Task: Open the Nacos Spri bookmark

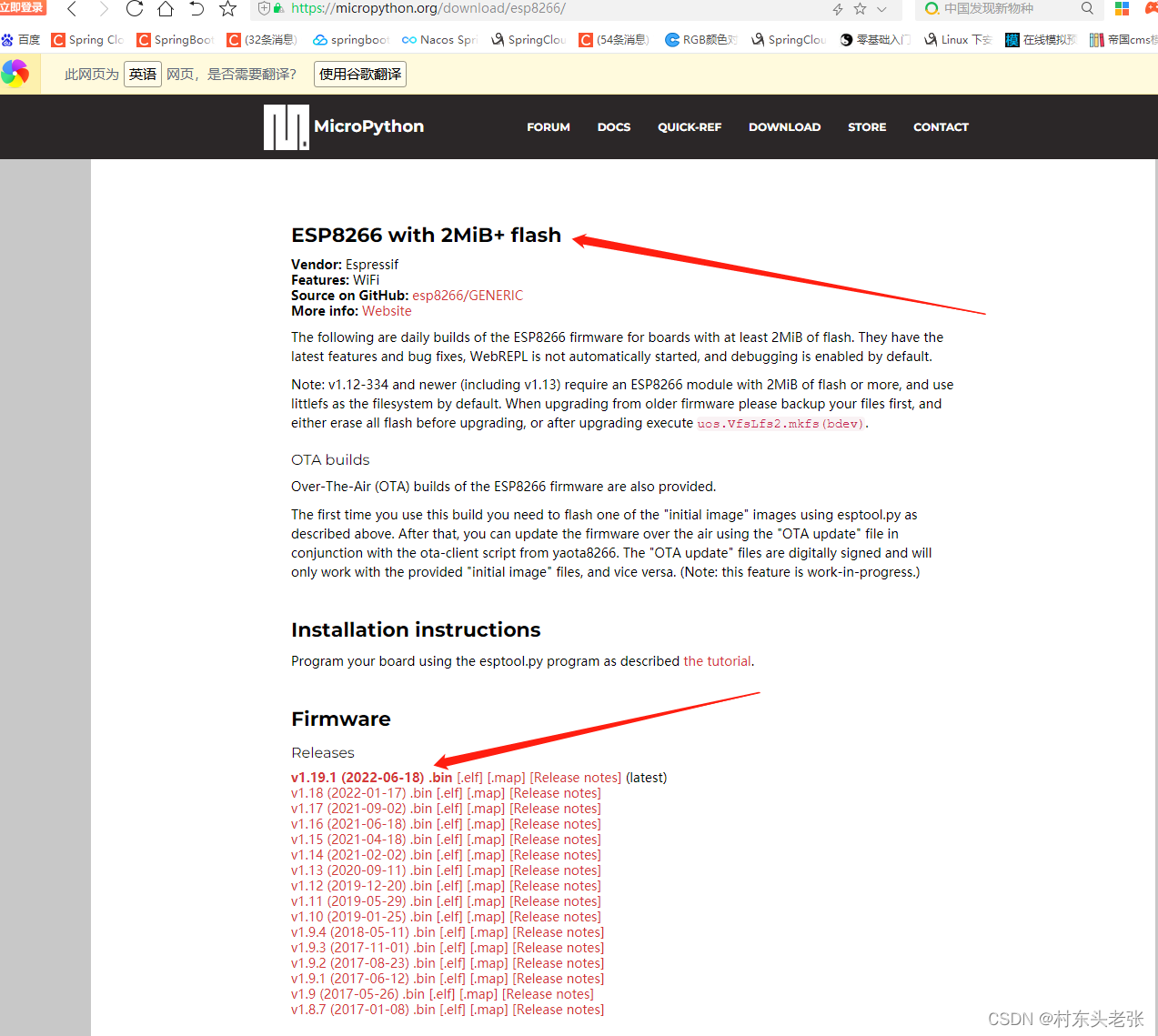Action: tap(439, 39)
